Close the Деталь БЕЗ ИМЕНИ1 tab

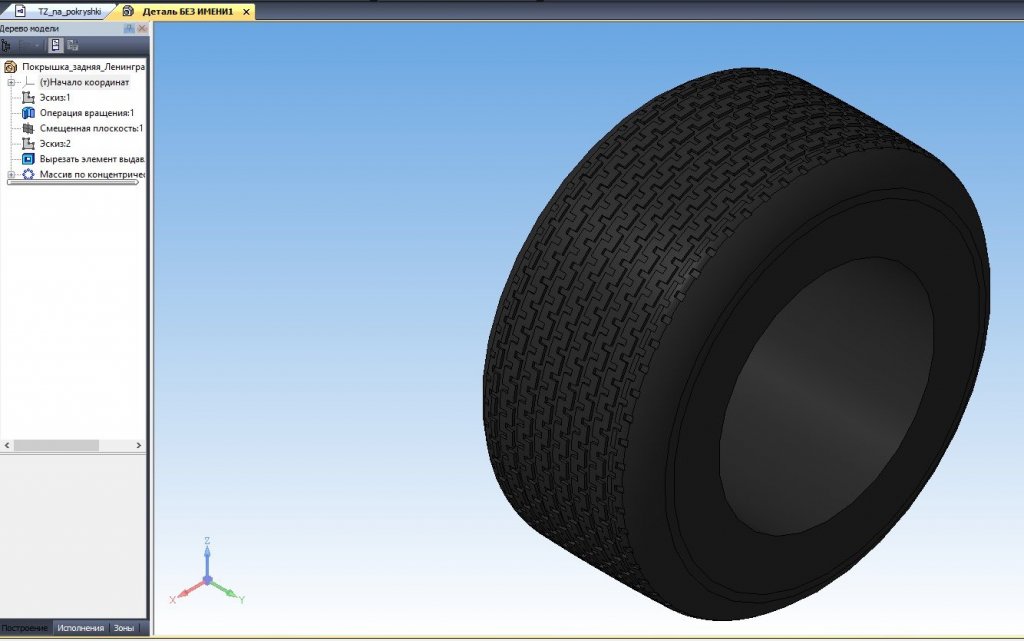click(245, 11)
